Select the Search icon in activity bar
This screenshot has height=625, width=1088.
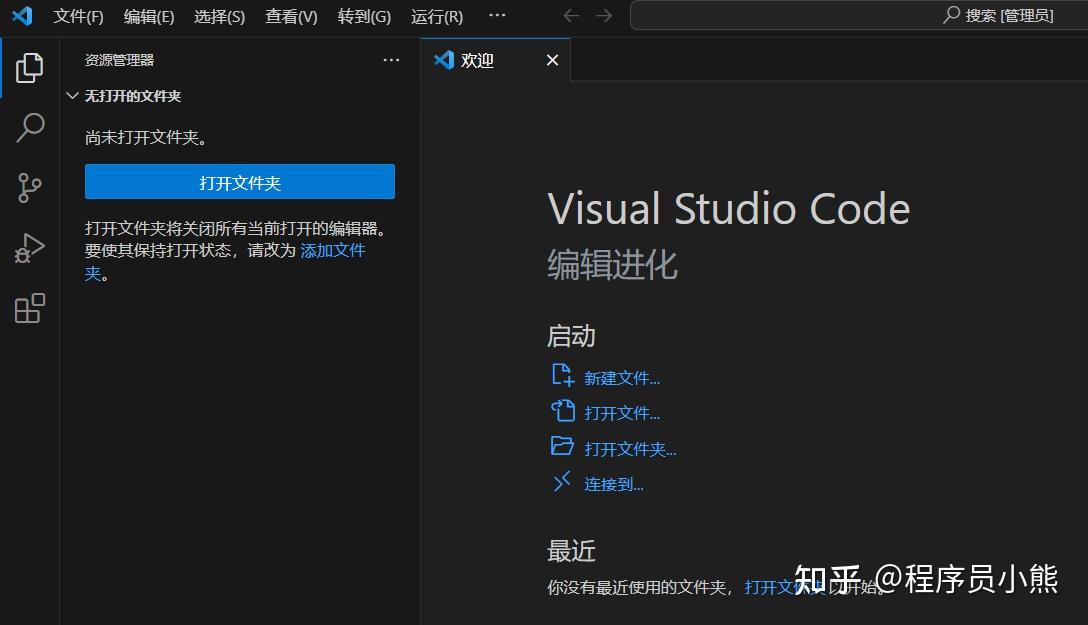tap(29, 128)
